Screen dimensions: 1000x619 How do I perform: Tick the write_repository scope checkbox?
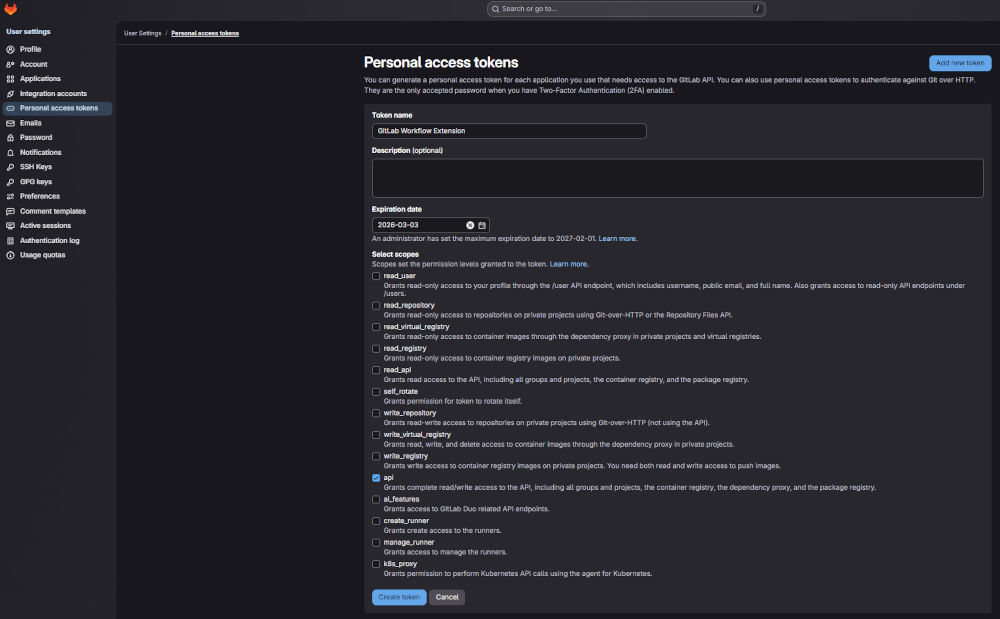[x=376, y=413]
